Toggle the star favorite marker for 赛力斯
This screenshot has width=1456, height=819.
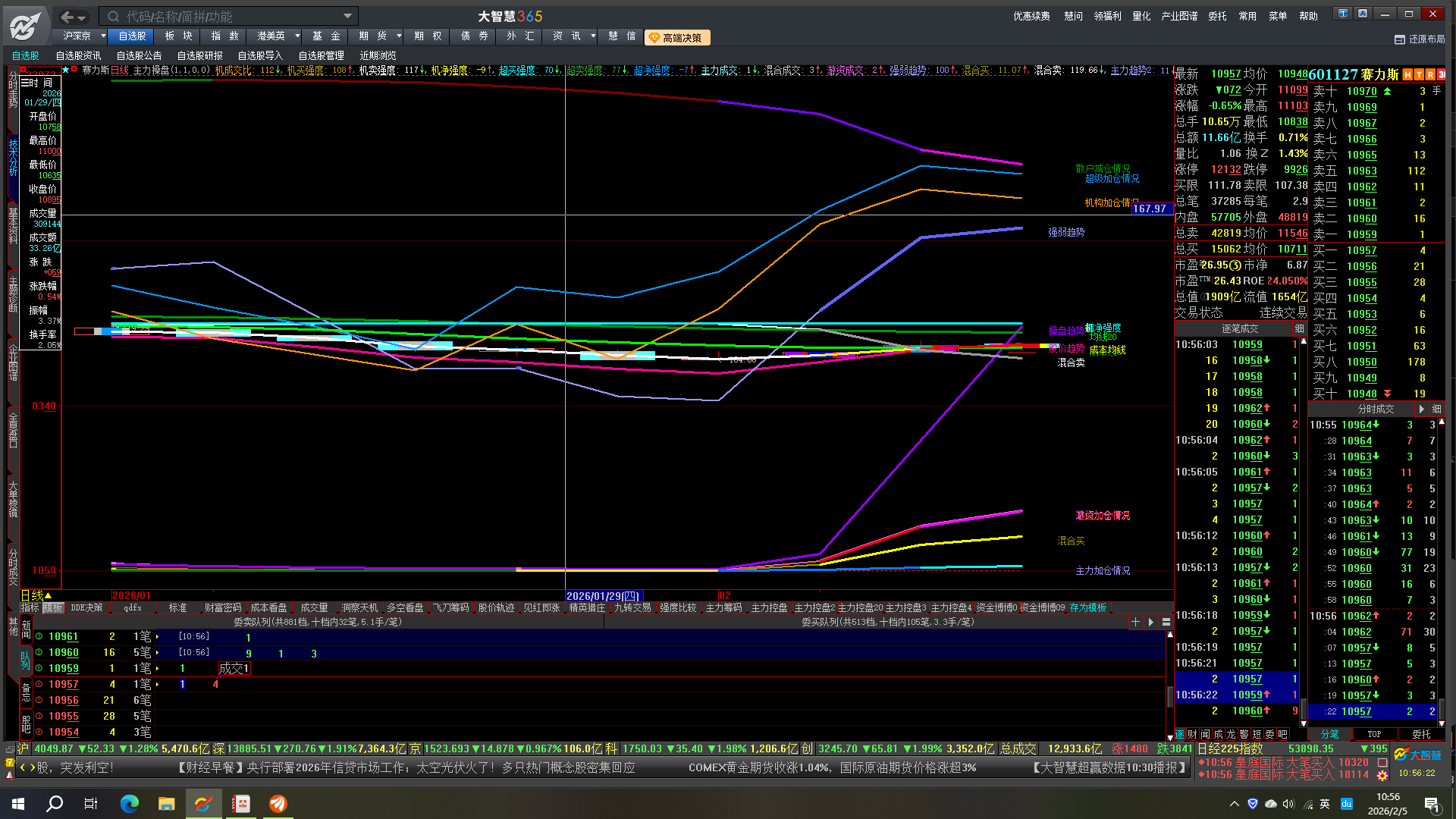[x=65, y=70]
